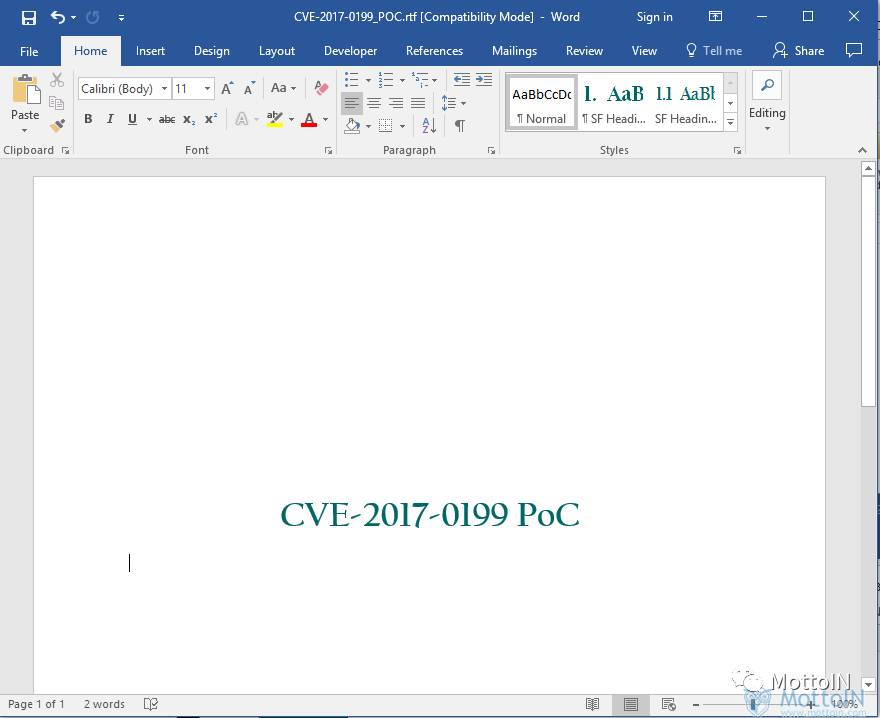Switch to the Design tab
880x718 pixels.
tap(212, 51)
